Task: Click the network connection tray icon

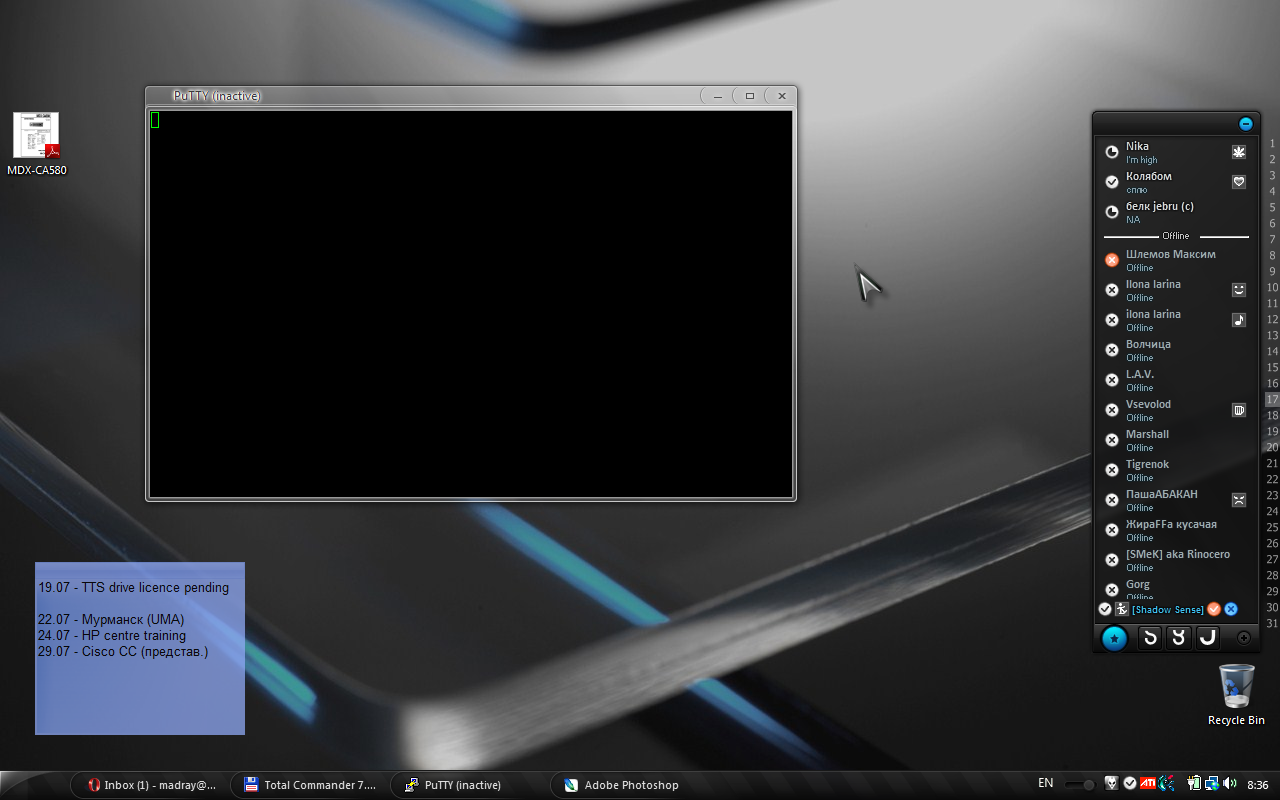Action: tap(1212, 783)
